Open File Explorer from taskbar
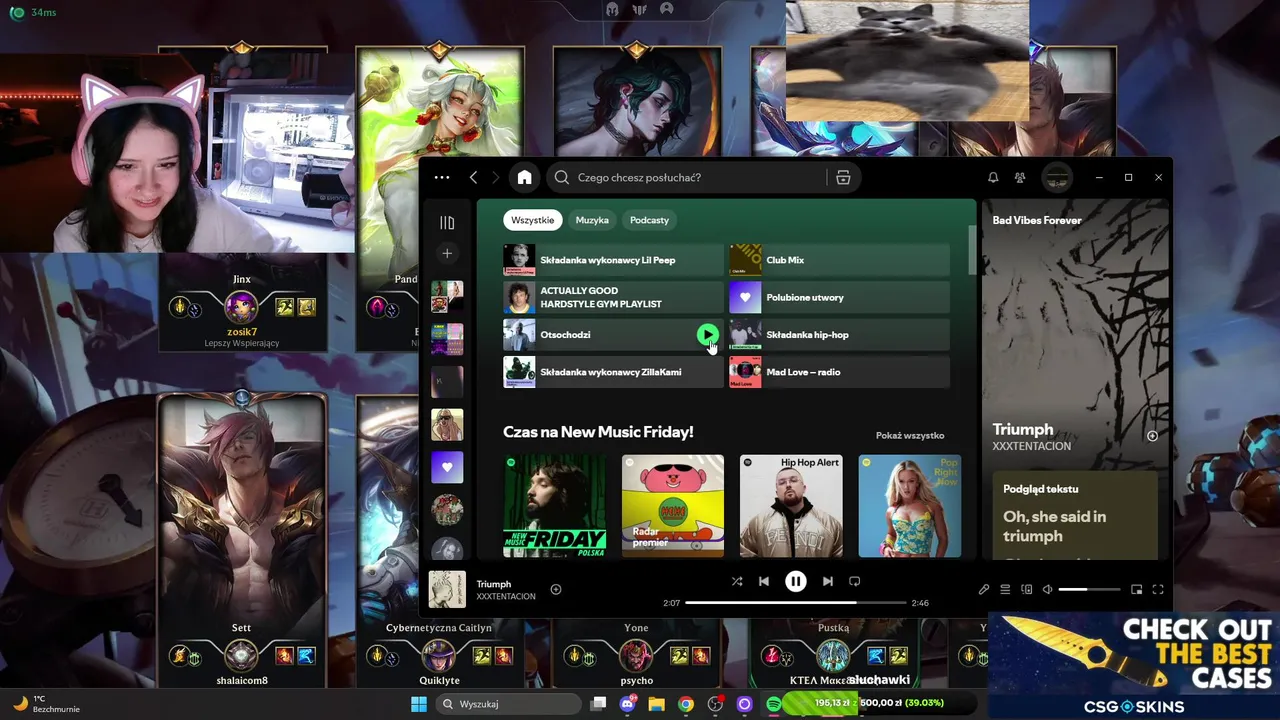This screenshot has height=720, width=1280. click(656, 704)
